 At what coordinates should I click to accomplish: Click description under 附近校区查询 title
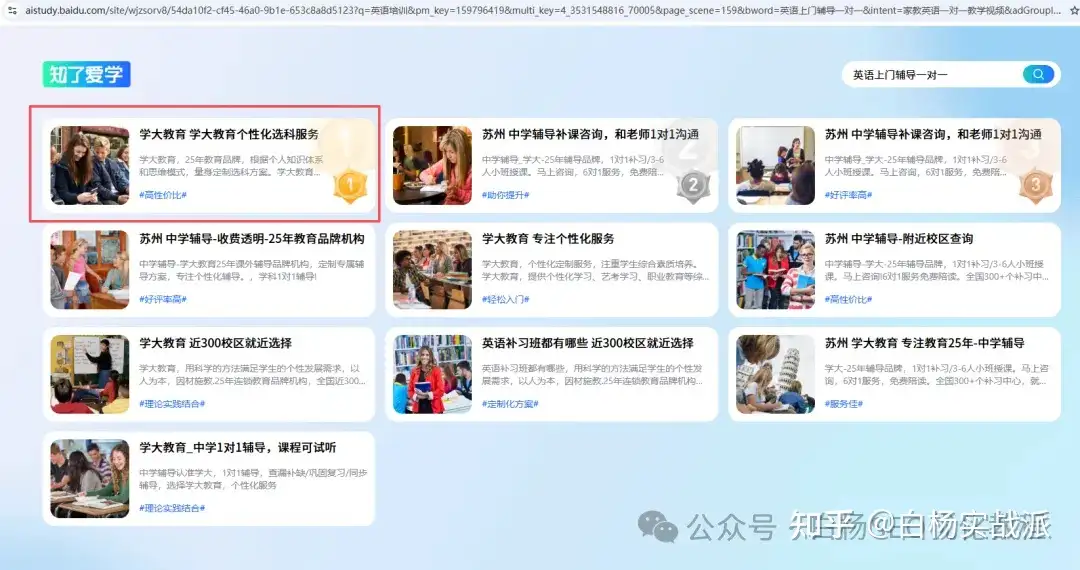[x=937, y=270]
